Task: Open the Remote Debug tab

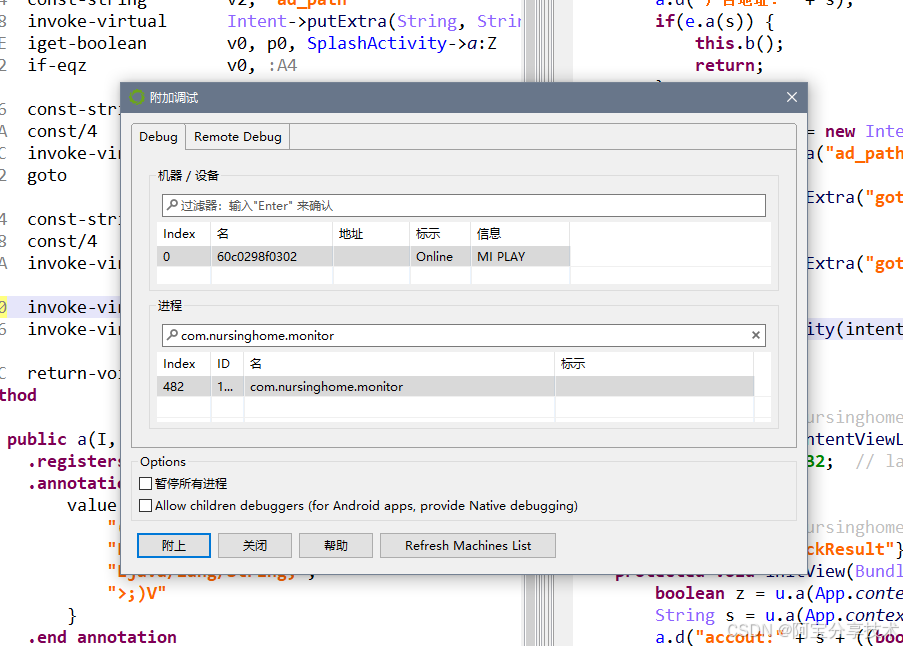Action: pyautogui.click(x=237, y=137)
